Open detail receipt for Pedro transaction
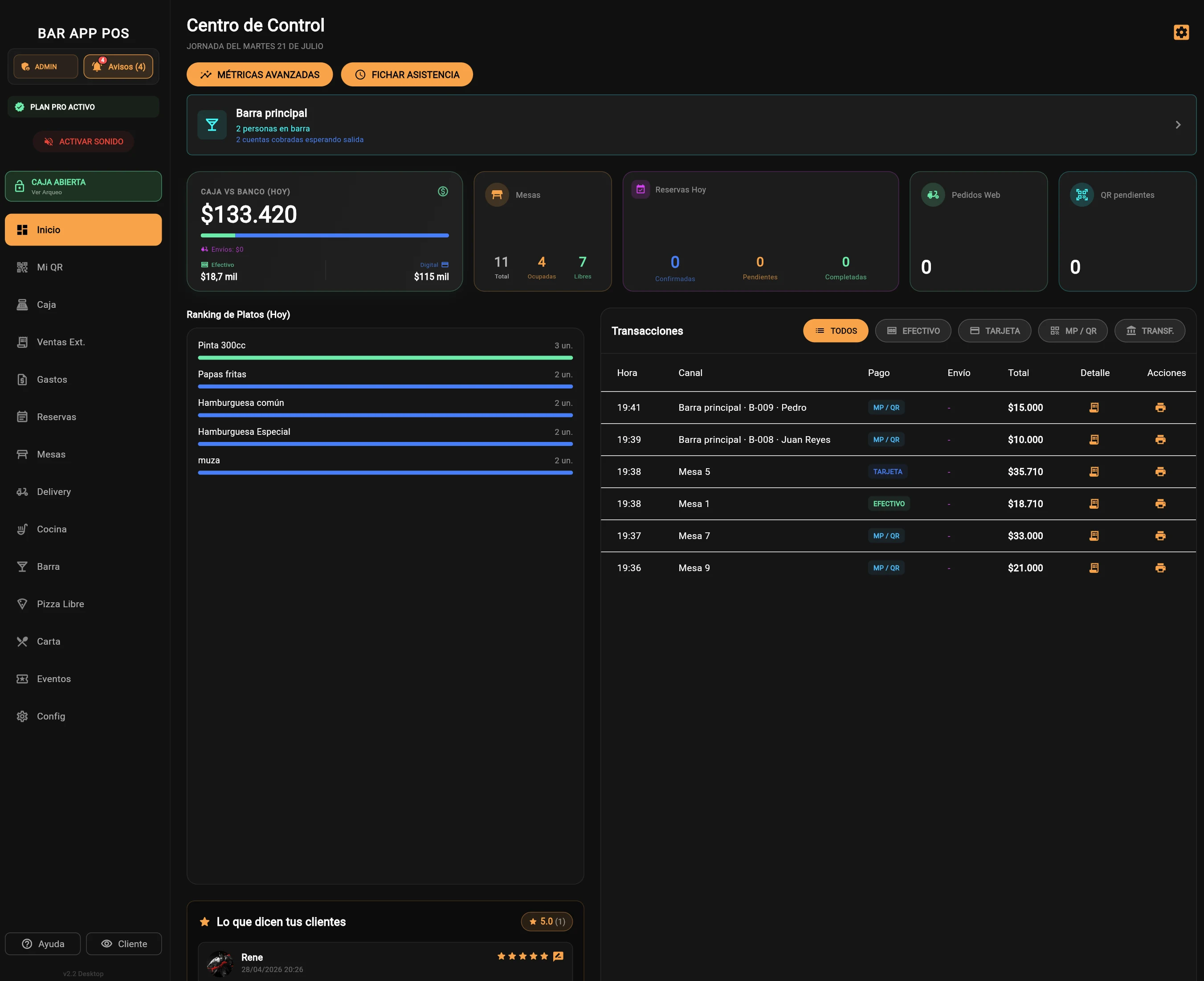This screenshot has height=981, width=1204. (1094, 408)
